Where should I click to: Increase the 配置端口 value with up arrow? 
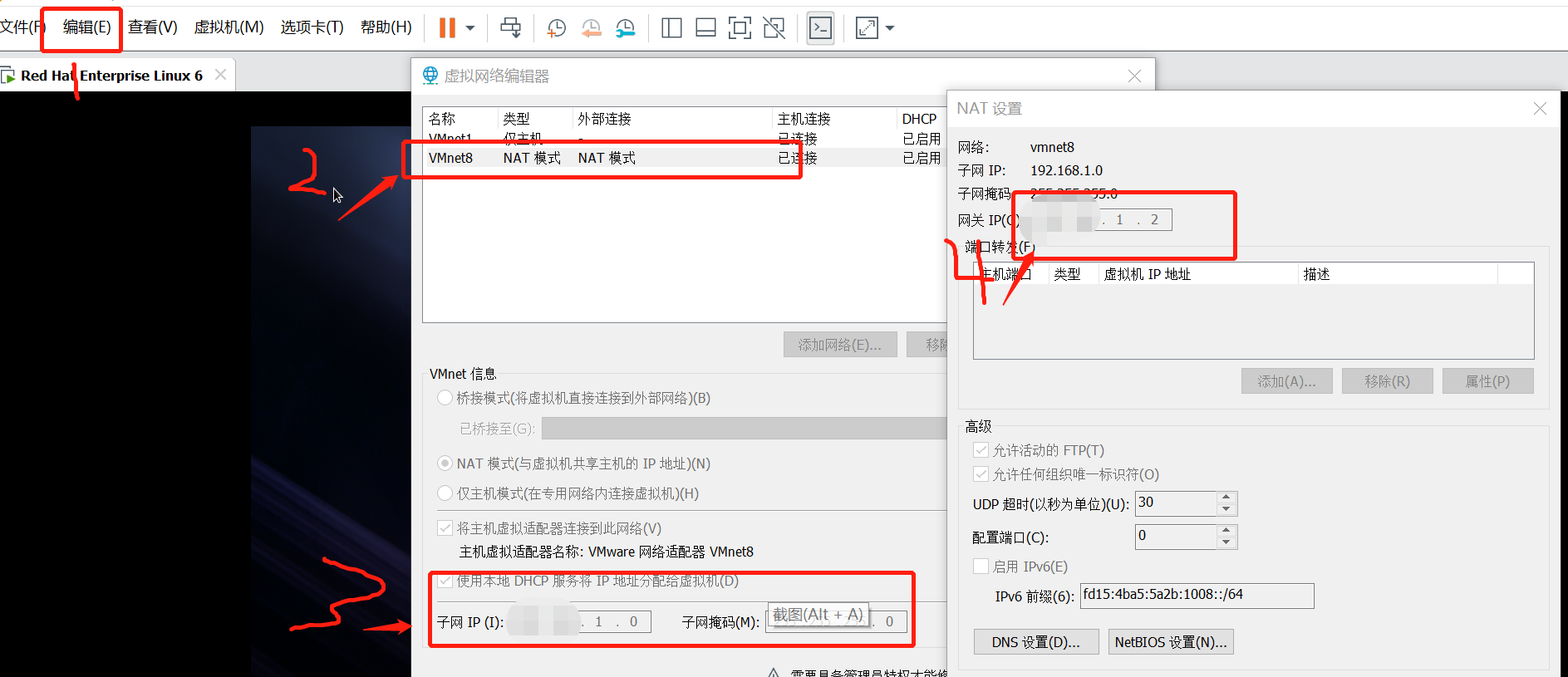pyautogui.click(x=1226, y=531)
